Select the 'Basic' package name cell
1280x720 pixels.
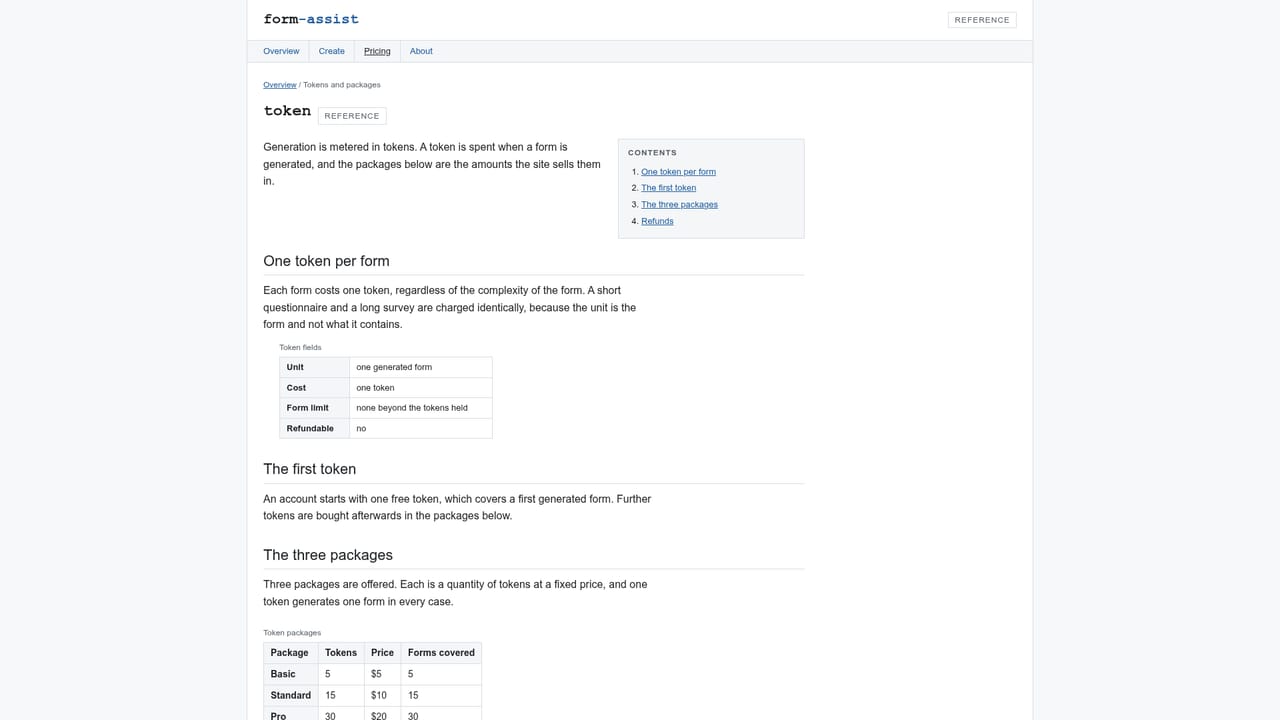291,674
